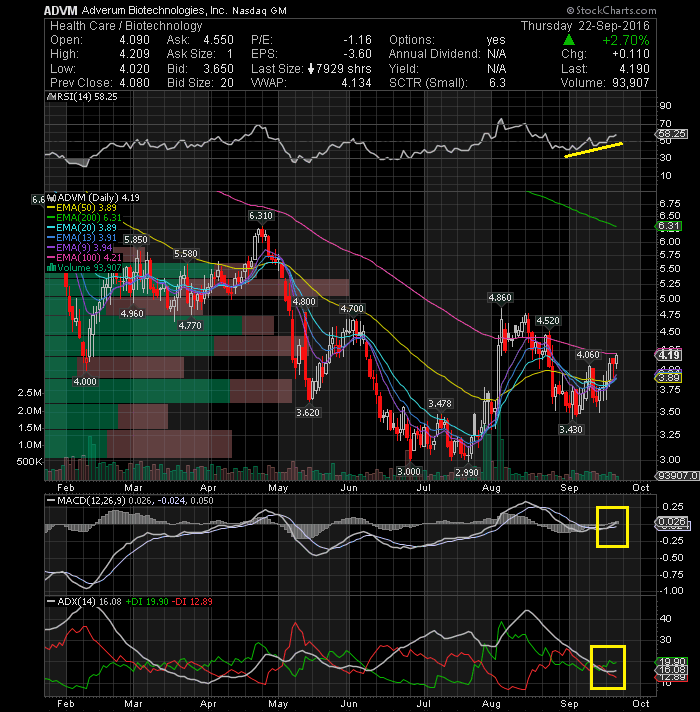Viewport: 700px width, 712px height.
Task: Click the yellow EMA(50) legend line
Action: pyautogui.click(x=51, y=208)
